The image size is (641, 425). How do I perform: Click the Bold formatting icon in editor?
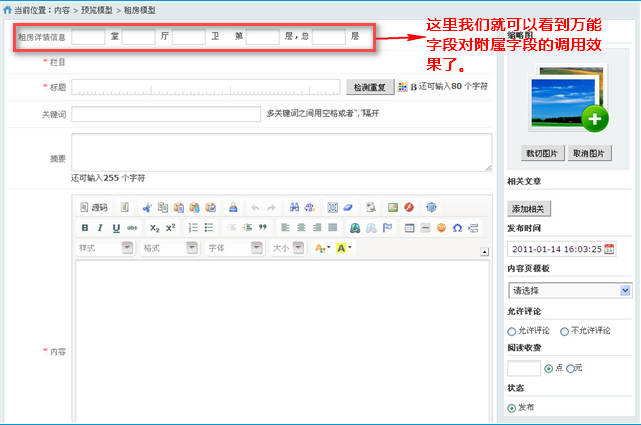pyautogui.click(x=85, y=228)
